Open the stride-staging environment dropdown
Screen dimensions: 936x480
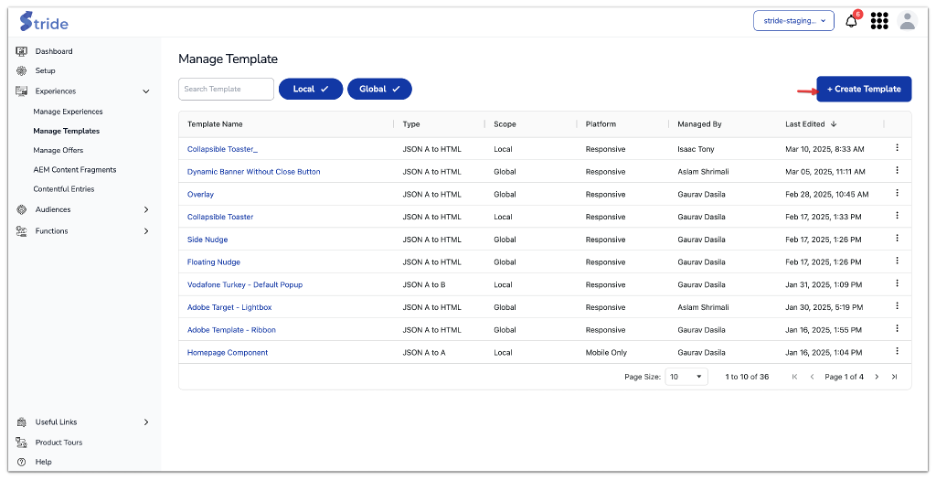[793, 21]
